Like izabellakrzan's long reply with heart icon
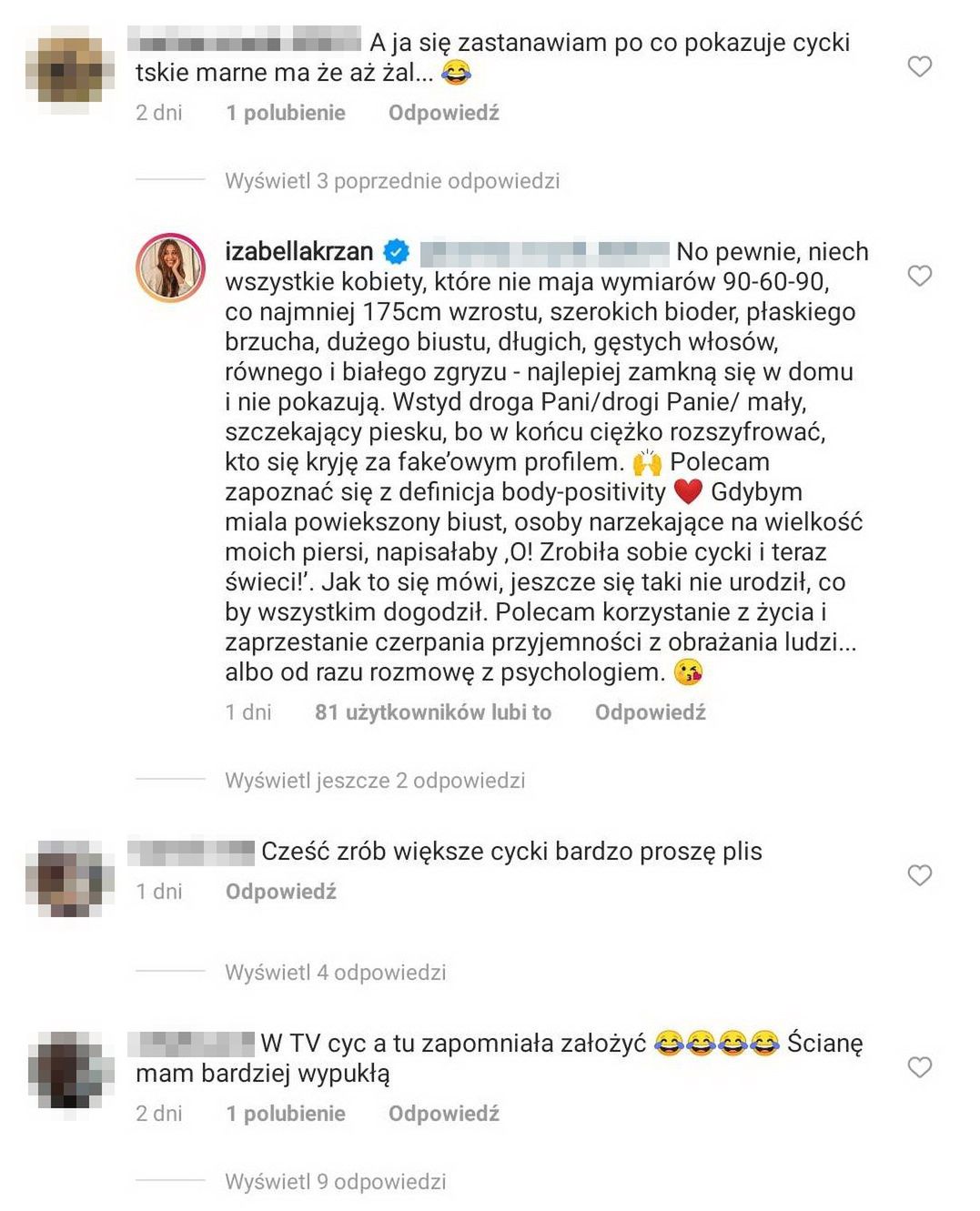The height and width of the screenshot is (1211, 980). click(x=920, y=275)
